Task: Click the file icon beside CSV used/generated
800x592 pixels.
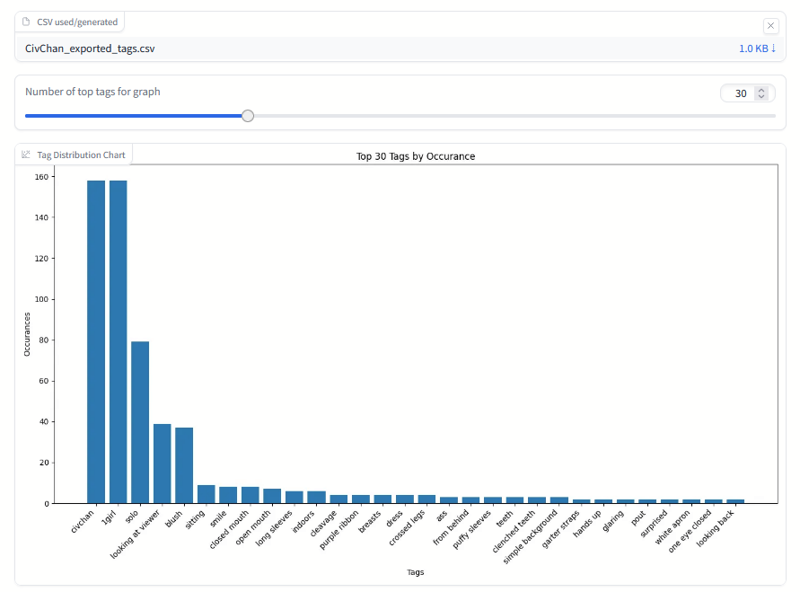Action: click(x=26, y=22)
